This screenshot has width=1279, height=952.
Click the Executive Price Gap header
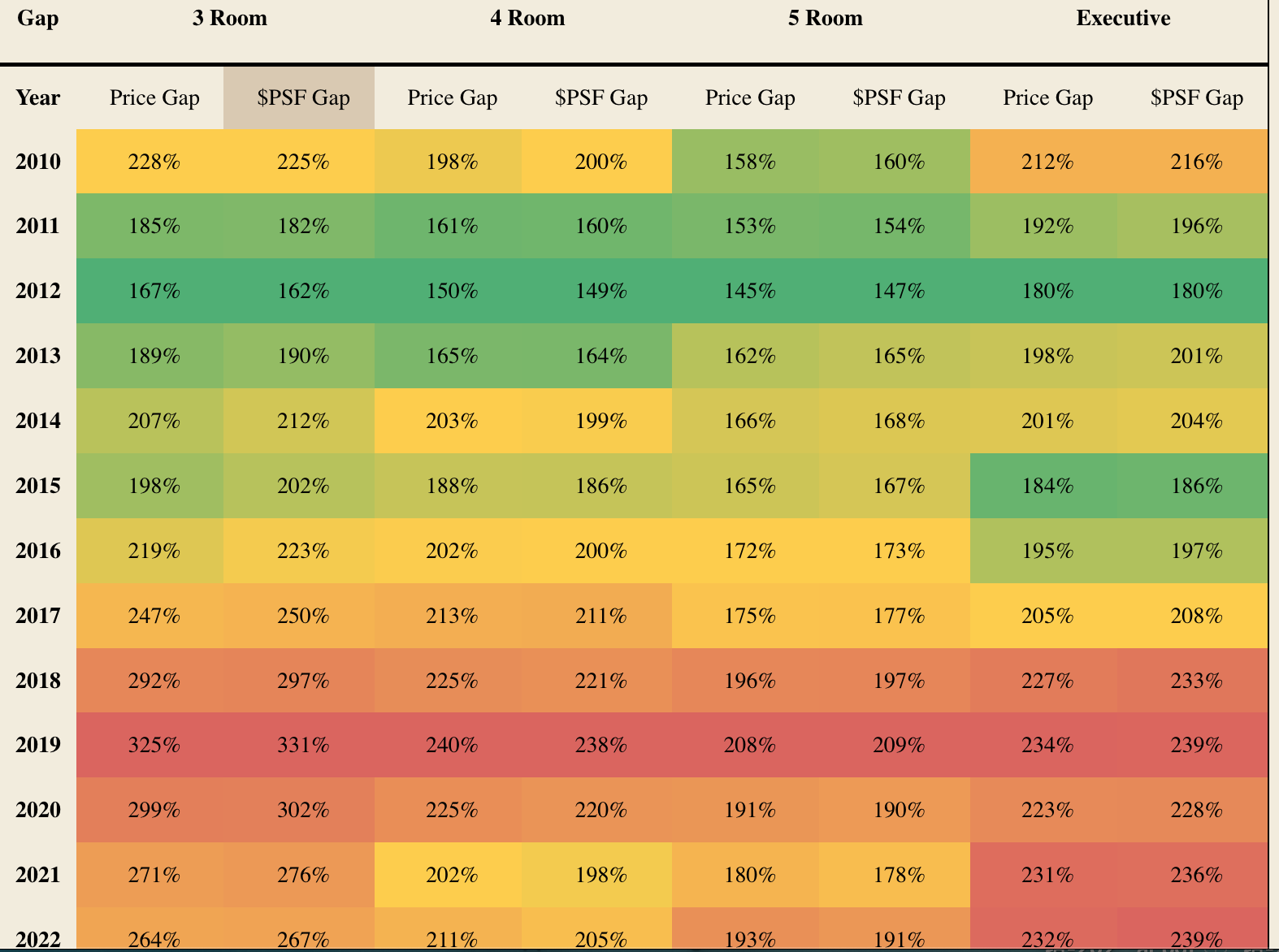1047,97
